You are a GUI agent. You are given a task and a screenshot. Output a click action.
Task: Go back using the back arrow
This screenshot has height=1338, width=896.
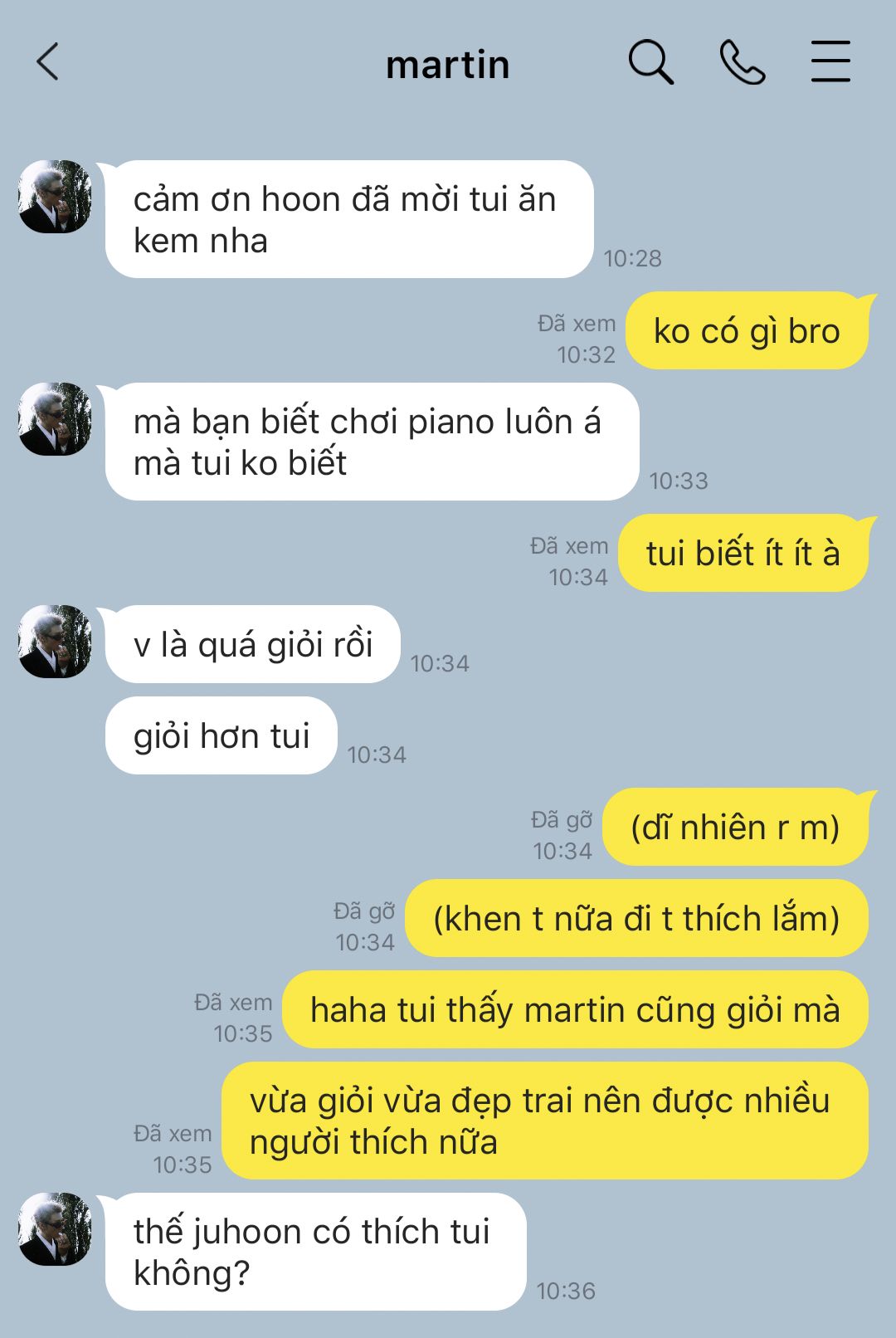coord(48,62)
